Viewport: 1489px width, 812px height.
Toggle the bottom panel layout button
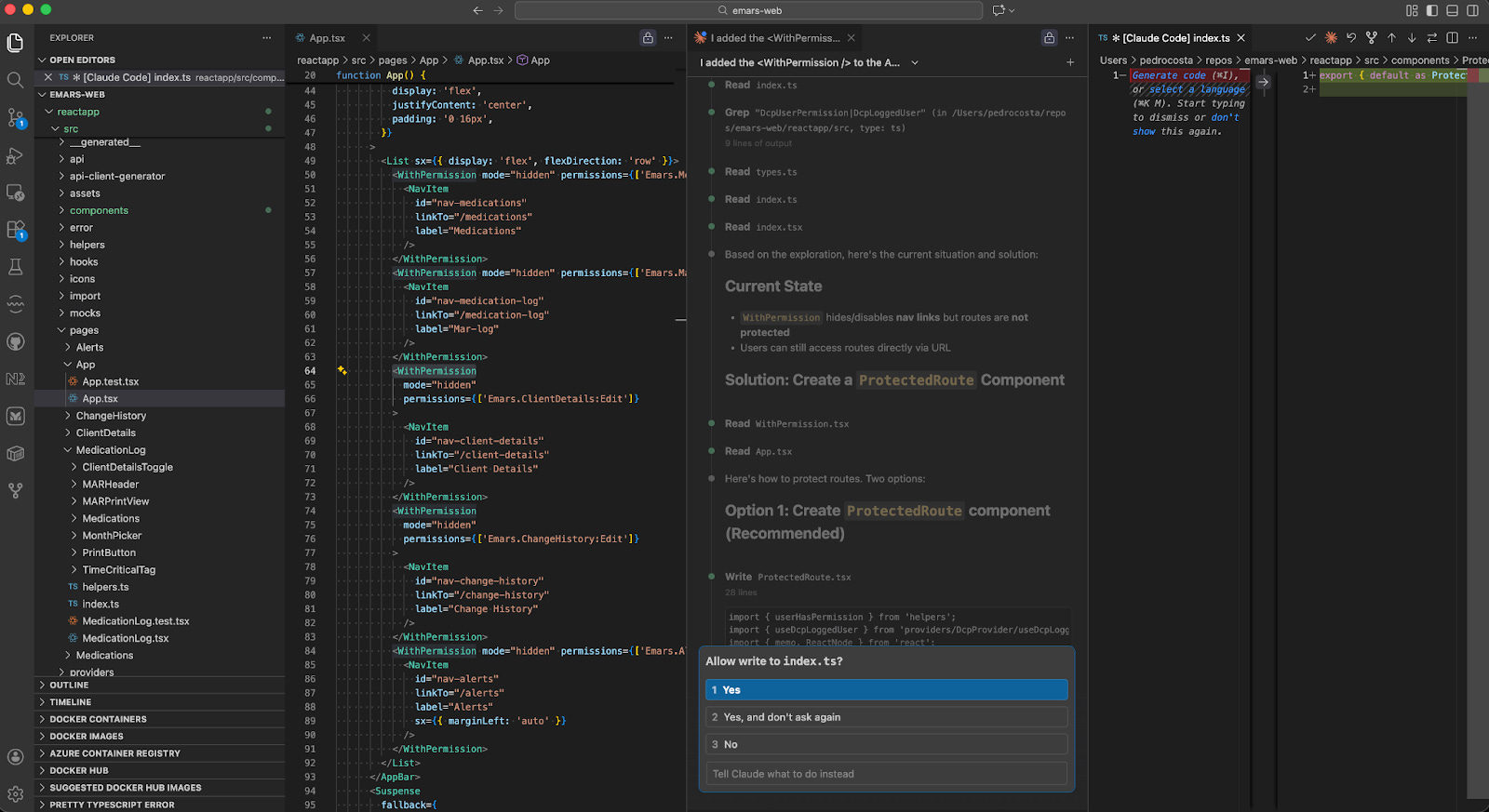pos(1452,10)
